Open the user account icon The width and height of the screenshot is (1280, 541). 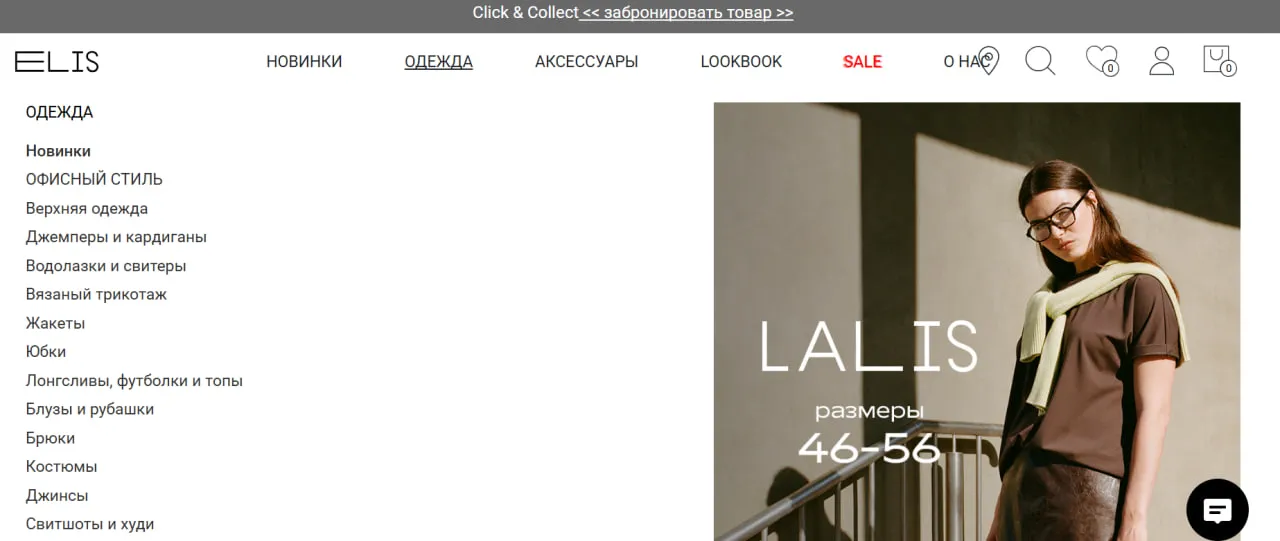click(x=1161, y=61)
